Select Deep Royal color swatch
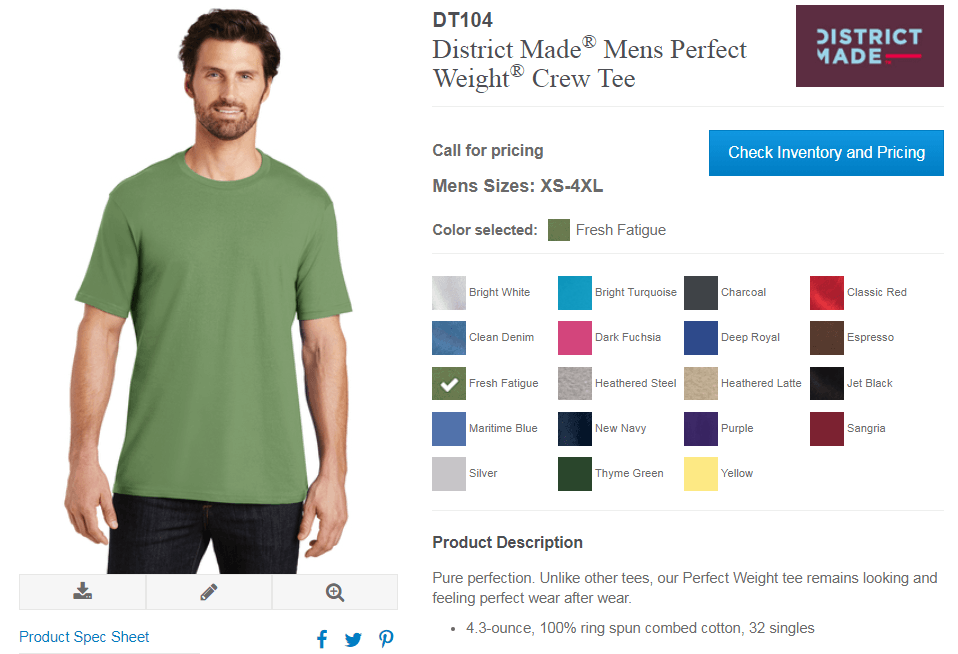The height and width of the screenshot is (654, 958). pyautogui.click(x=701, y=338)
